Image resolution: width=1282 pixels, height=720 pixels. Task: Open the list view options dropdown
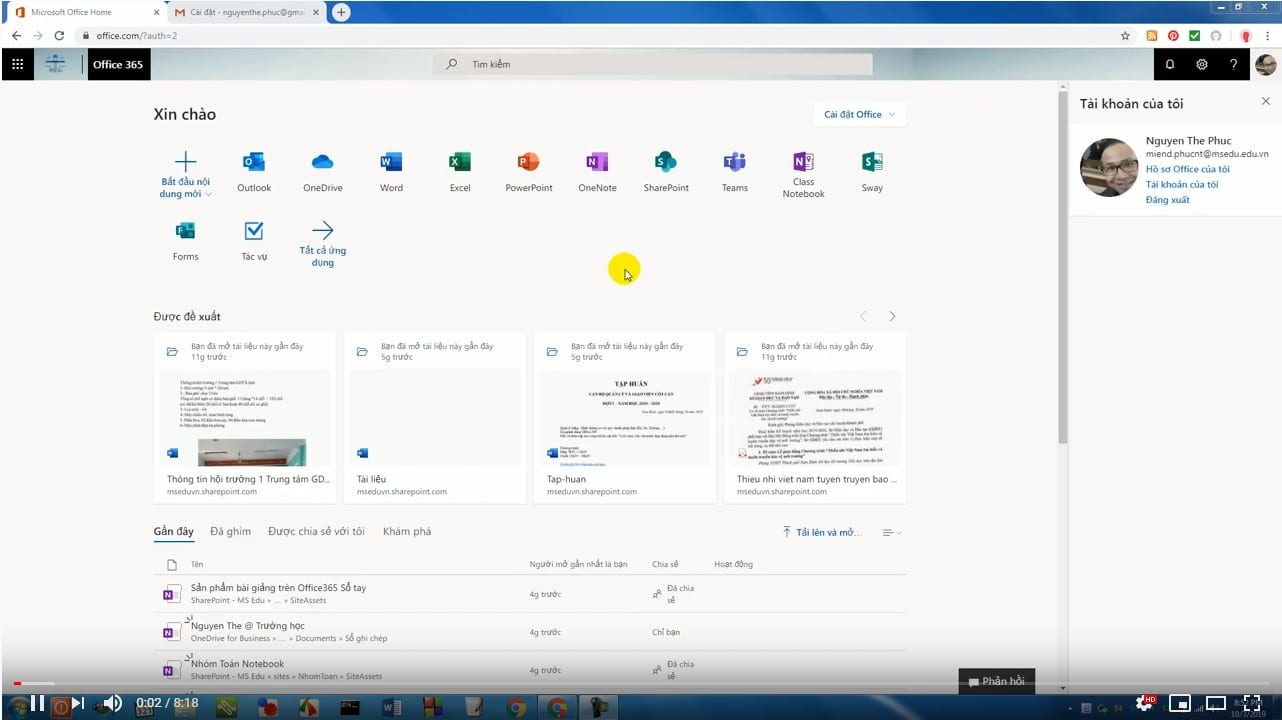point(891,533)
